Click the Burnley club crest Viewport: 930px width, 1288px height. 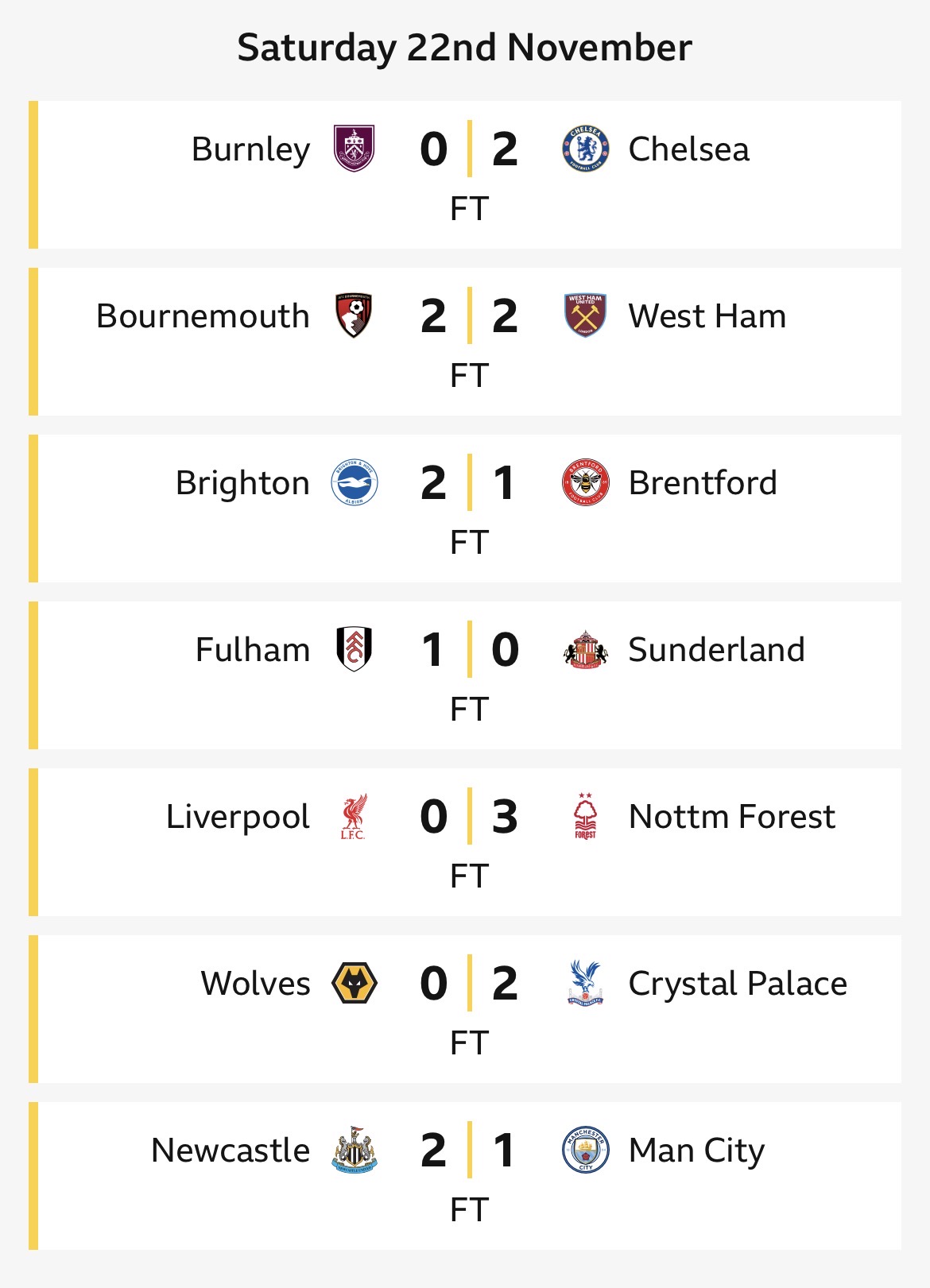tap(354, 149)
